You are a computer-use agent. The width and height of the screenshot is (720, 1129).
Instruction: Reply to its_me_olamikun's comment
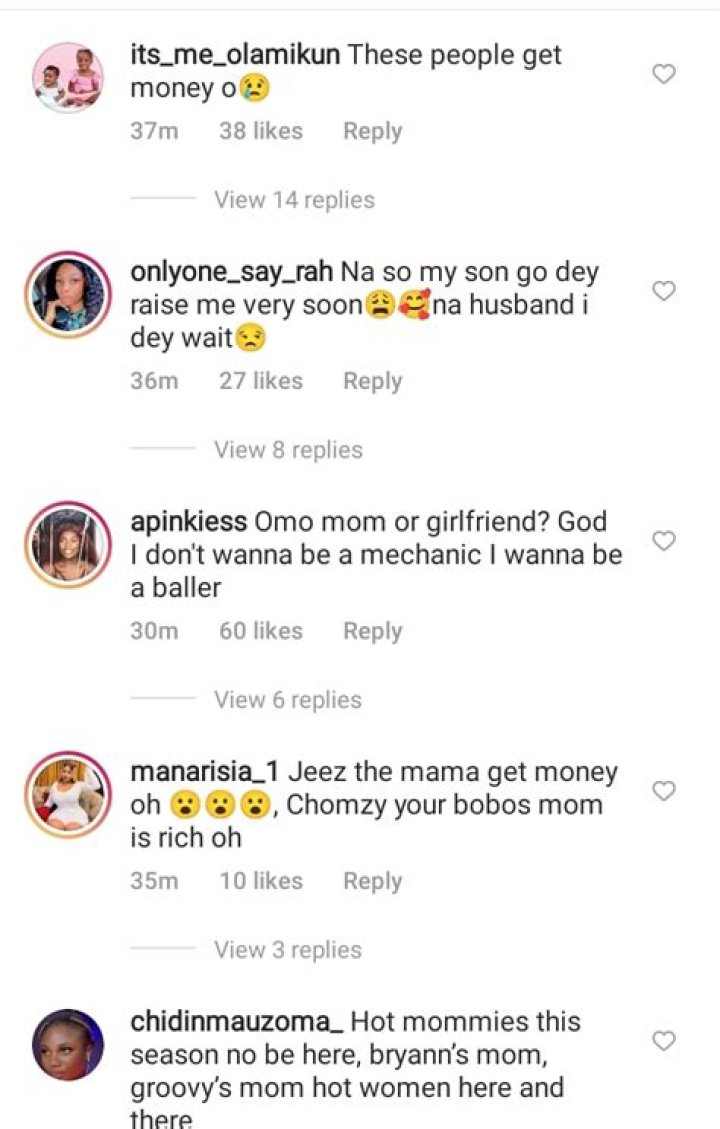(x=372, y=131)
